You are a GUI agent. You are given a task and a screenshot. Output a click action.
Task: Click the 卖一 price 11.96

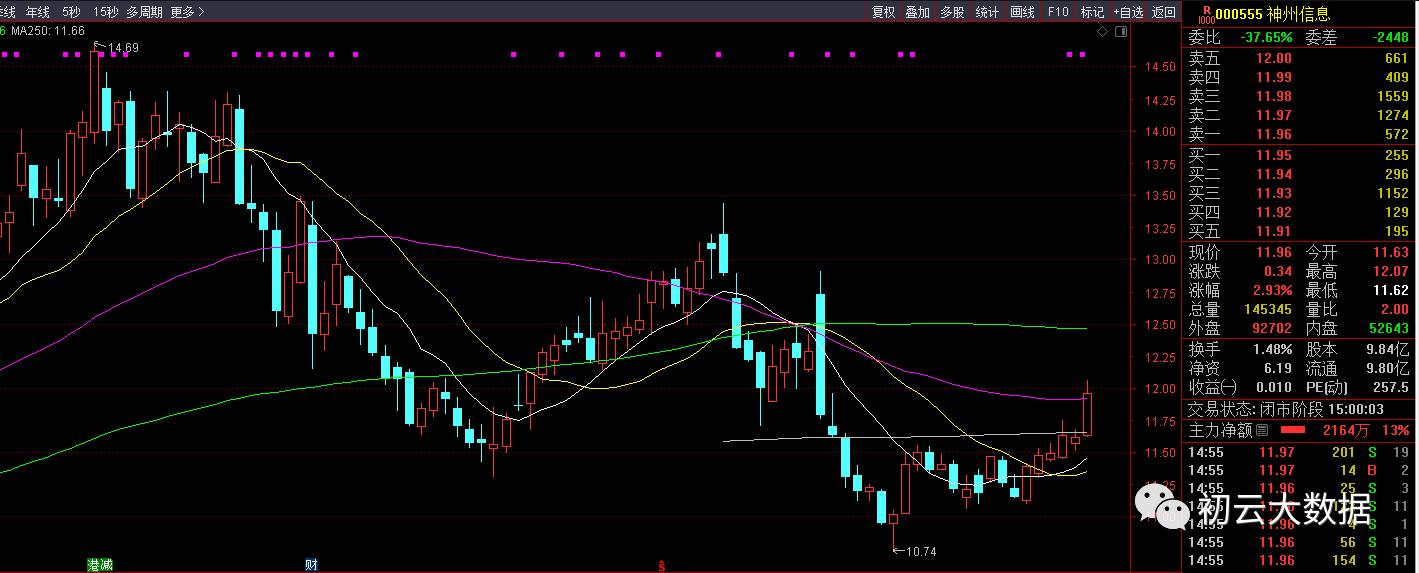tap(1274, 134)
